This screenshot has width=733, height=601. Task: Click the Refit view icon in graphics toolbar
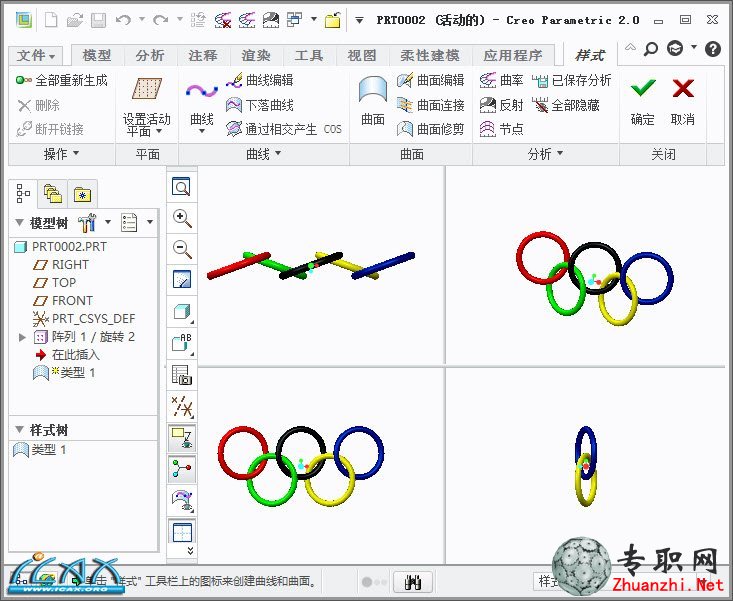point(181,187)
